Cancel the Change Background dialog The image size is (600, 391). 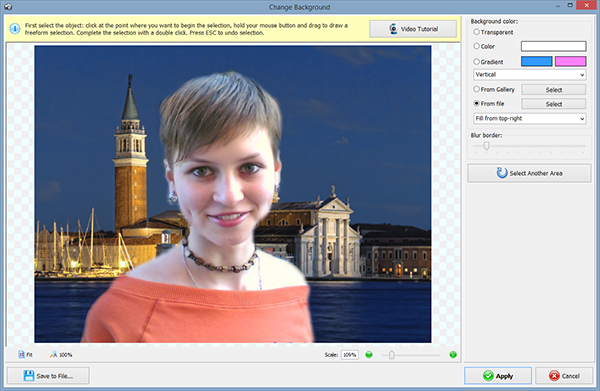(x=564, y=376)
